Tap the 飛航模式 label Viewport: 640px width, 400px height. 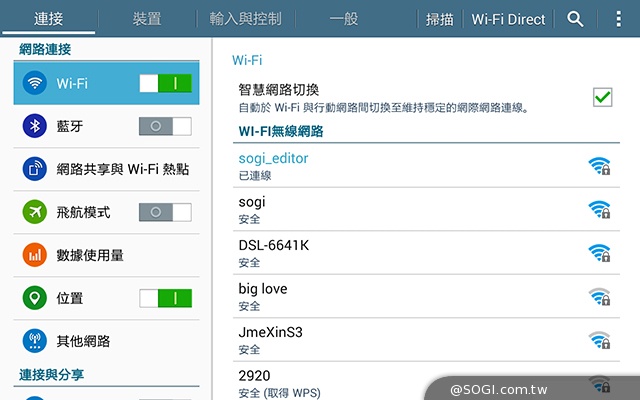83,212
